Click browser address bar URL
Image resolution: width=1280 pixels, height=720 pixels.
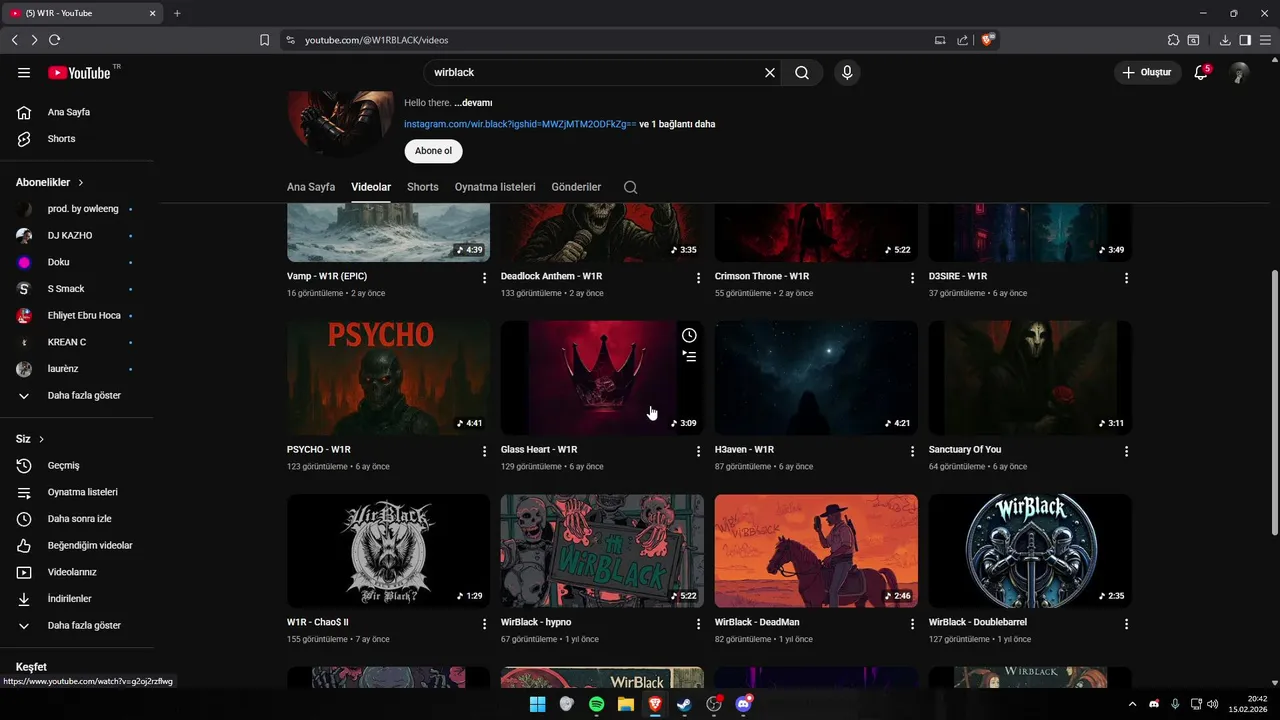[376, 40]
